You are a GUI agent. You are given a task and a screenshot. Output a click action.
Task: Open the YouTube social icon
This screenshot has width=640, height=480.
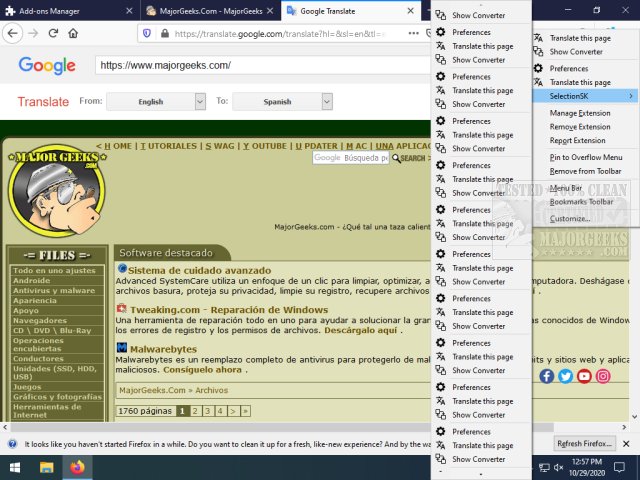pyautogui.click(x=584, y=376)
